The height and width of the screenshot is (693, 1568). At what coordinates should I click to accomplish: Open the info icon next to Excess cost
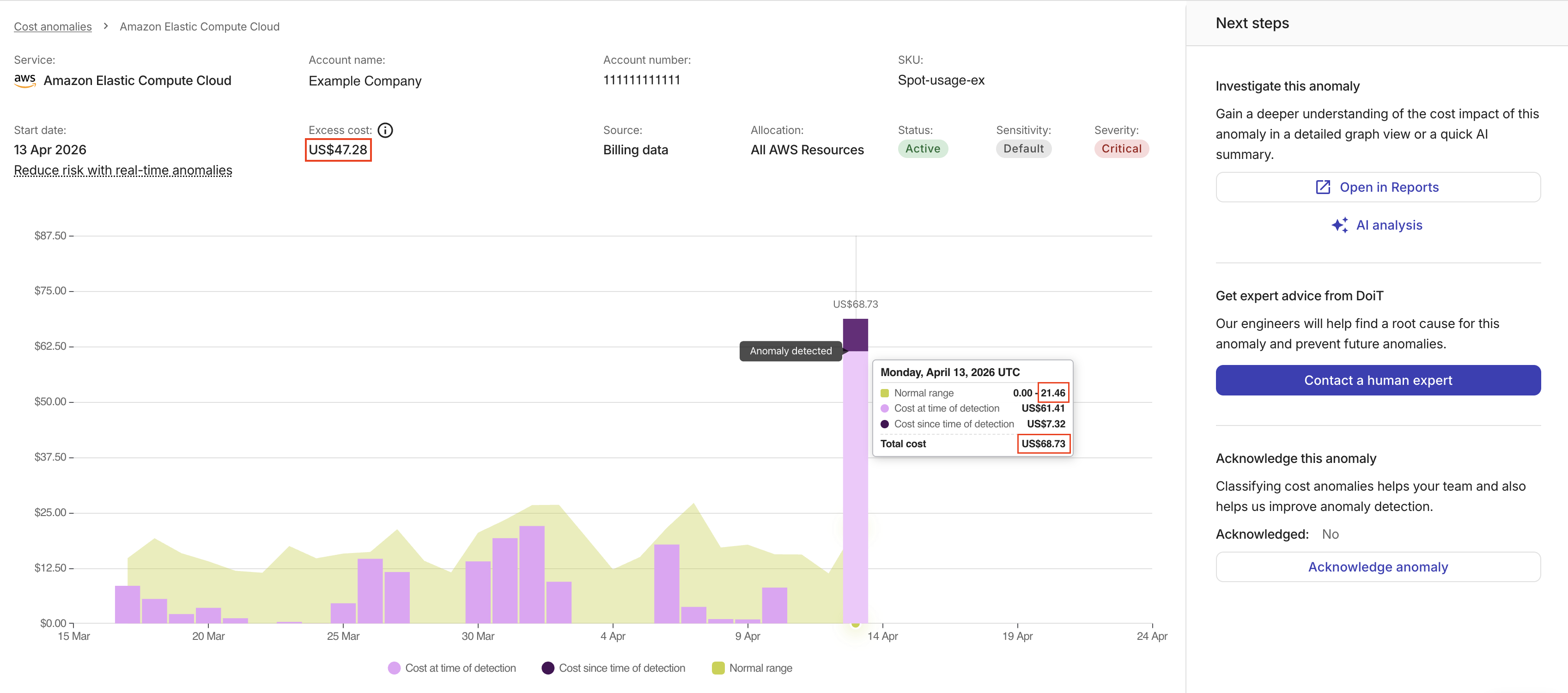click(385, 130)
